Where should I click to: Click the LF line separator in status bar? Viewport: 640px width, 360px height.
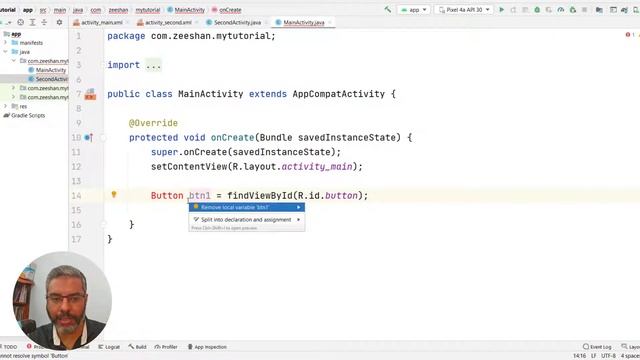click(x=593, y=356)
